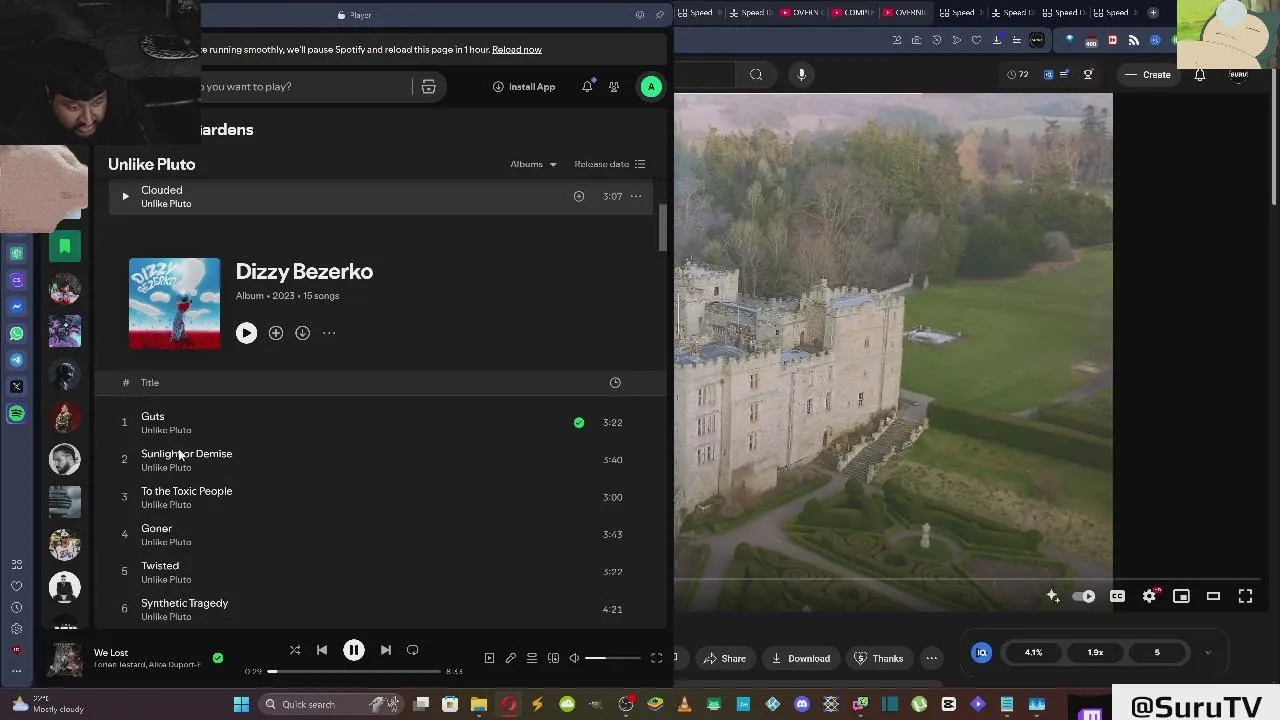Enter Spotify full screen mode

tap(657, 658)
